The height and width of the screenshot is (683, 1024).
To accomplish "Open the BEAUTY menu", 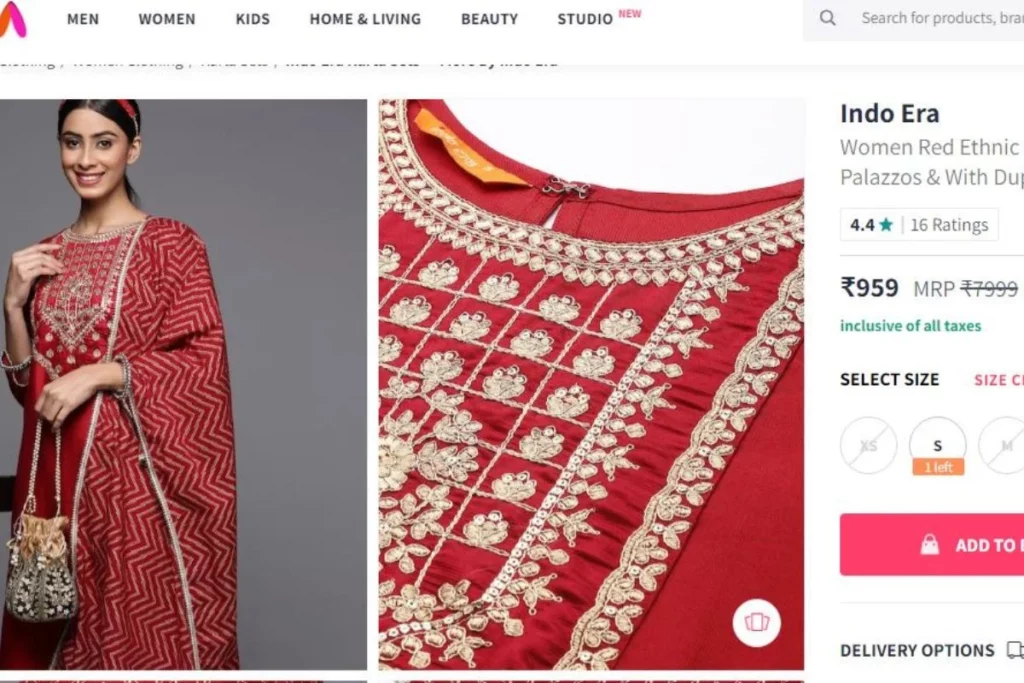I will tap(489, 20).
